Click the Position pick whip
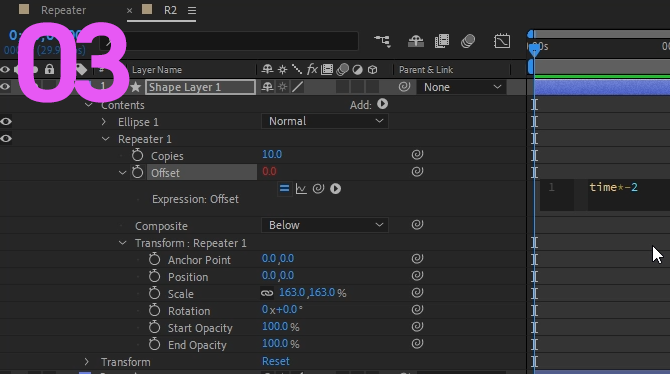 point(417,276)
